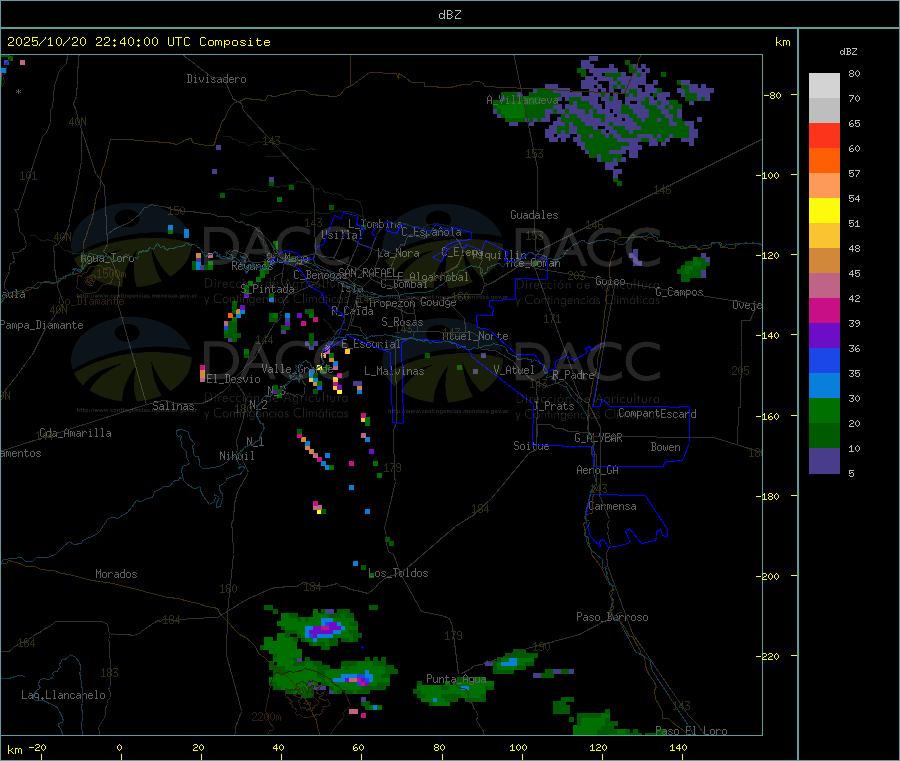The height and width of the screenshot is (761, 900).
Task: Click the Bowen location label
Action: [666, 447]
